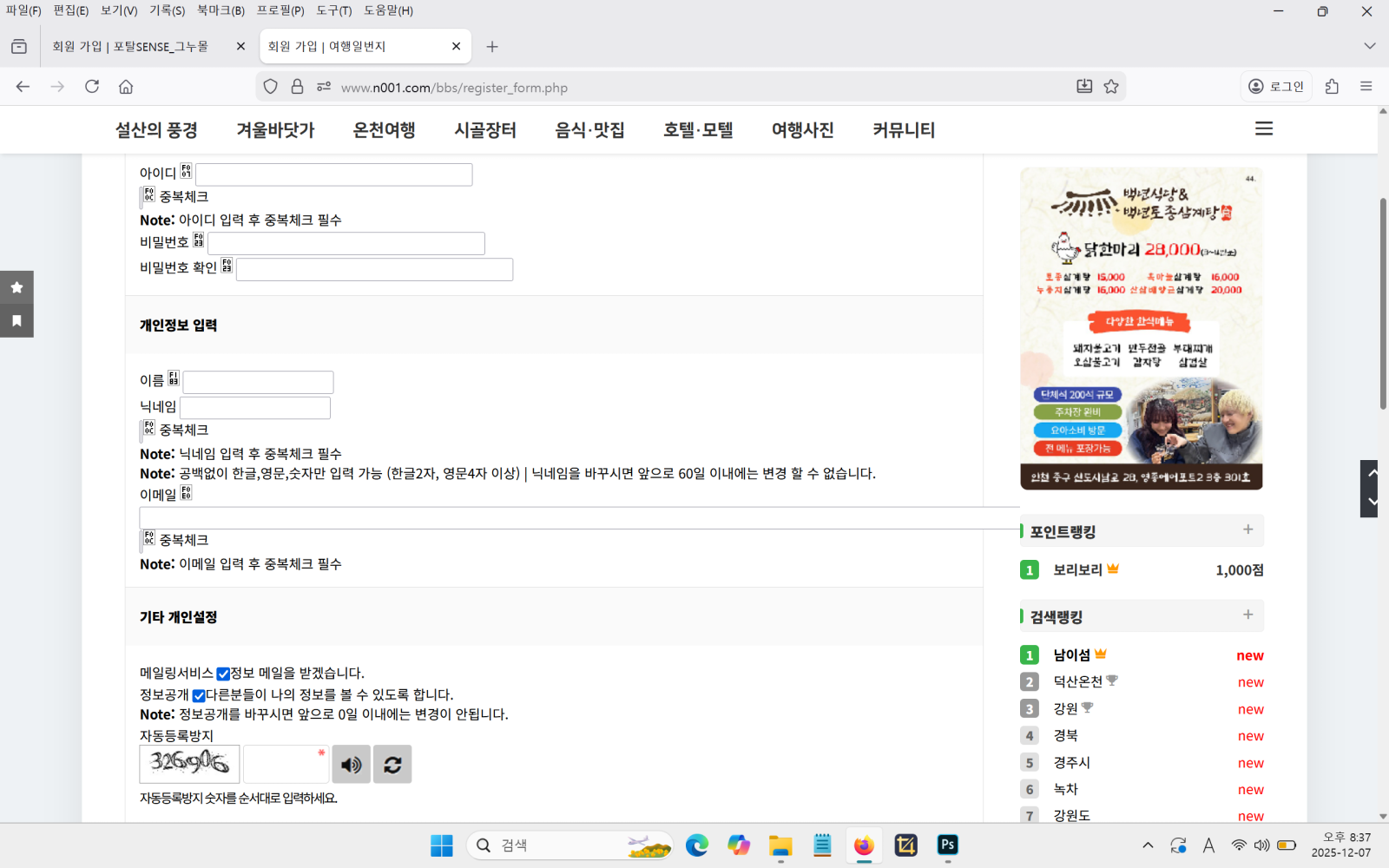Click the 닉네임 input field

pyautogui.click(x=255, y=407)
